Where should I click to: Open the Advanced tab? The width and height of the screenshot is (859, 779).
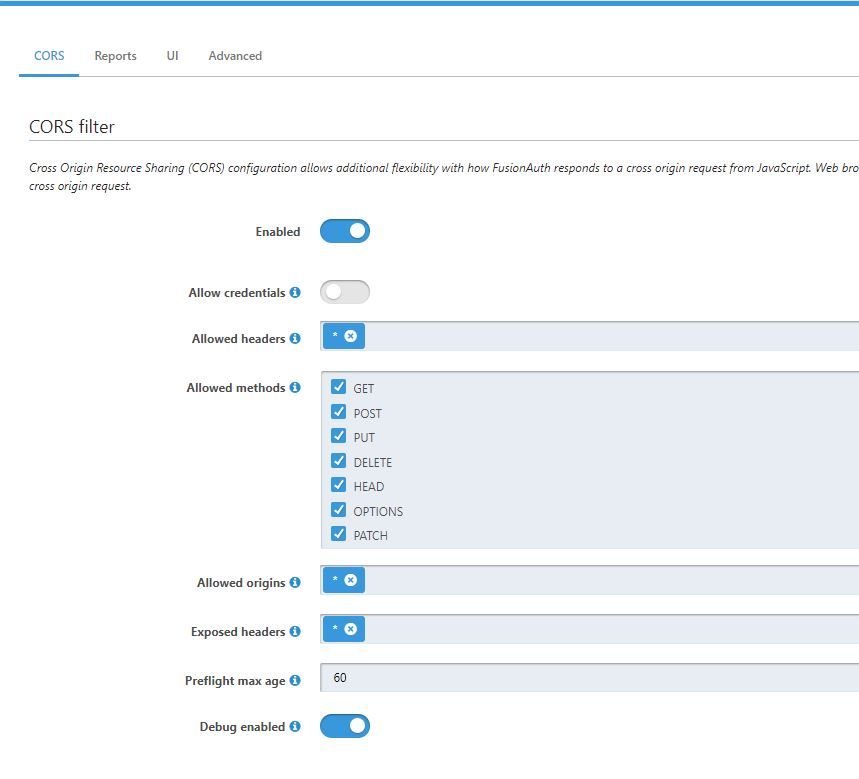235,56
